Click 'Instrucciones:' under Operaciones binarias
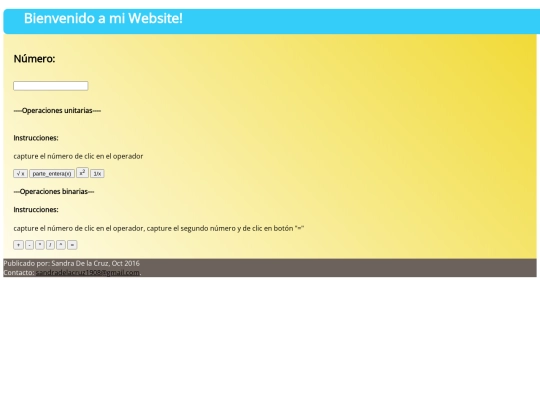Image resolution: width=540 pixels, height=405 pixels. click(x=36, y=210)
